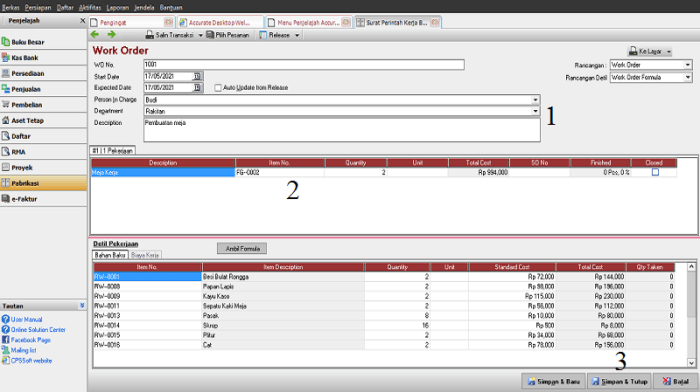Viewport: 700px width, 392px height.
Task: Expand Ke Layar dropdown arrow
Action: pyautogui.click(x=669, y=52)
